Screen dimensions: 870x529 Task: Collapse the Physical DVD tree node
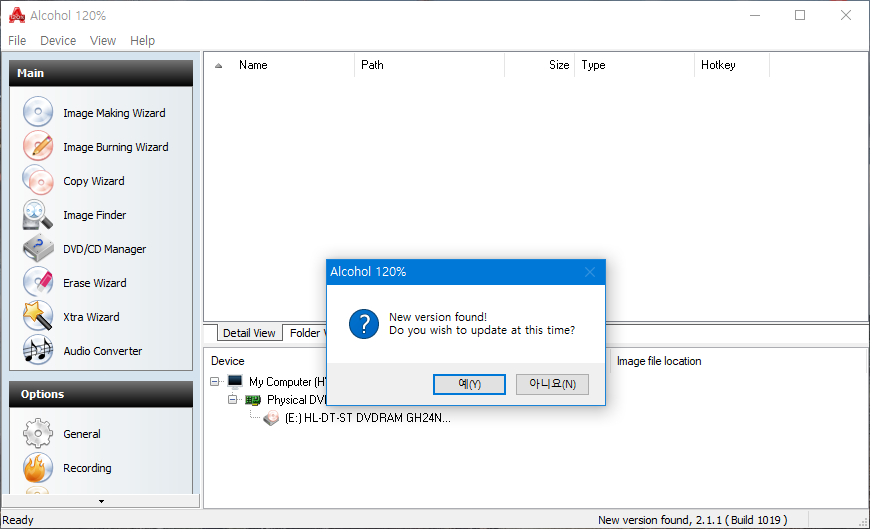(x=232, y=399)
